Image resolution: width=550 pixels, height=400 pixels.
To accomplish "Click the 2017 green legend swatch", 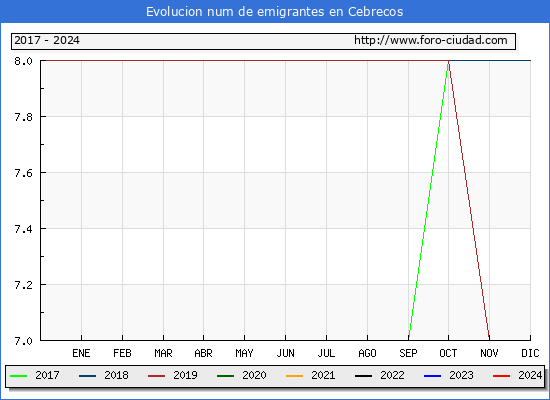I will point(19,376).
